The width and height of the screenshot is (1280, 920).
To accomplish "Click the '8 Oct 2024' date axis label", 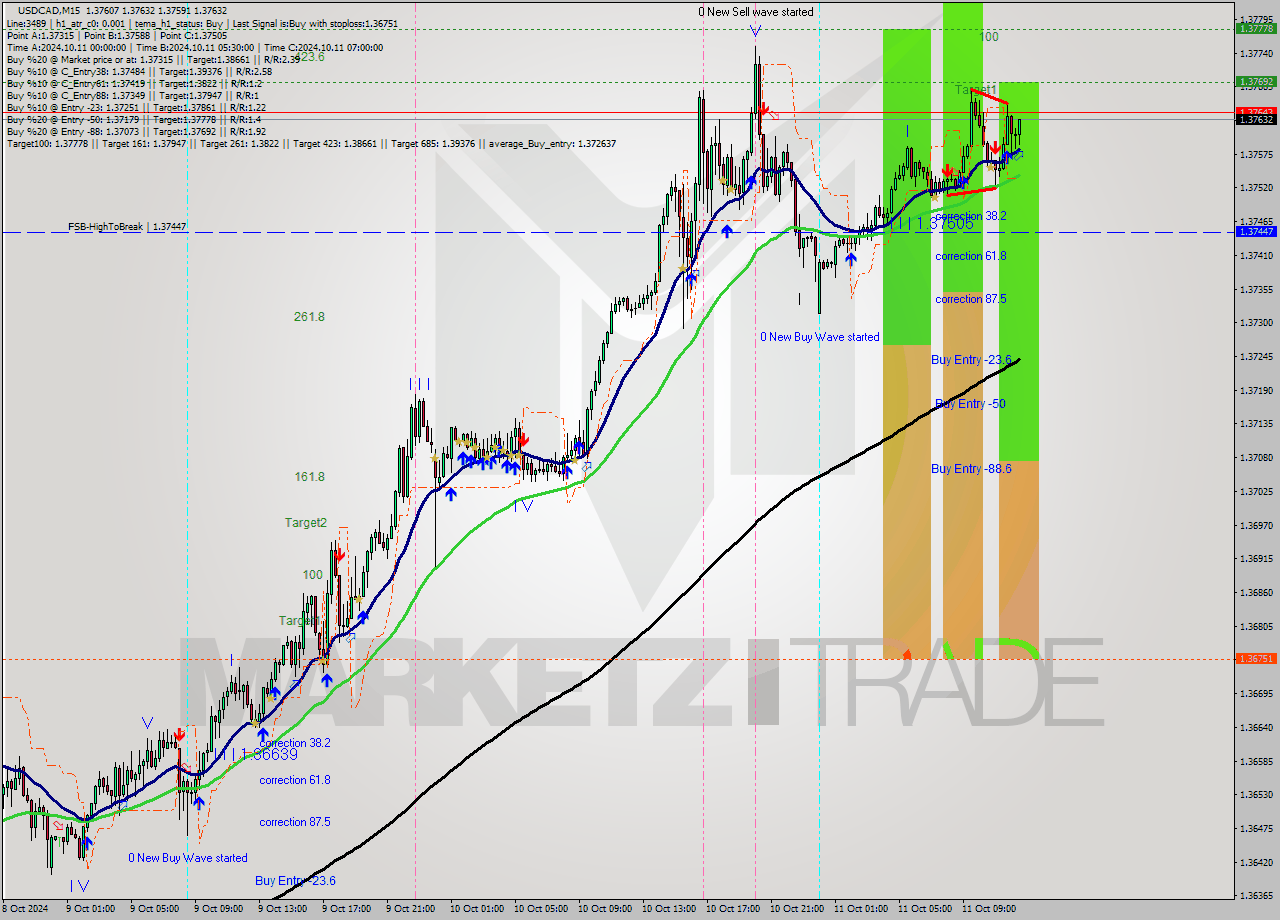I will [x=26, y=909].
